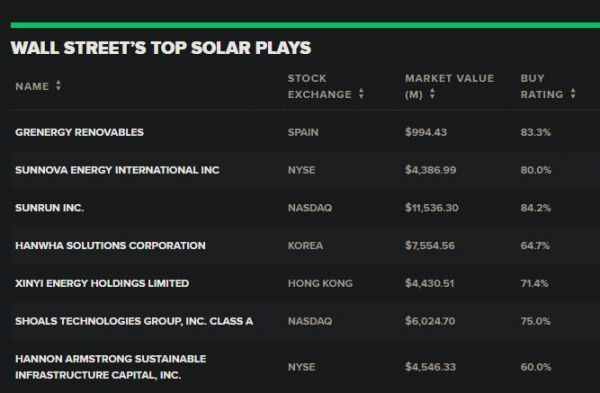Click Sunrun market value $11,536.30
Screen dimensions: 600x393
(432, 208)
